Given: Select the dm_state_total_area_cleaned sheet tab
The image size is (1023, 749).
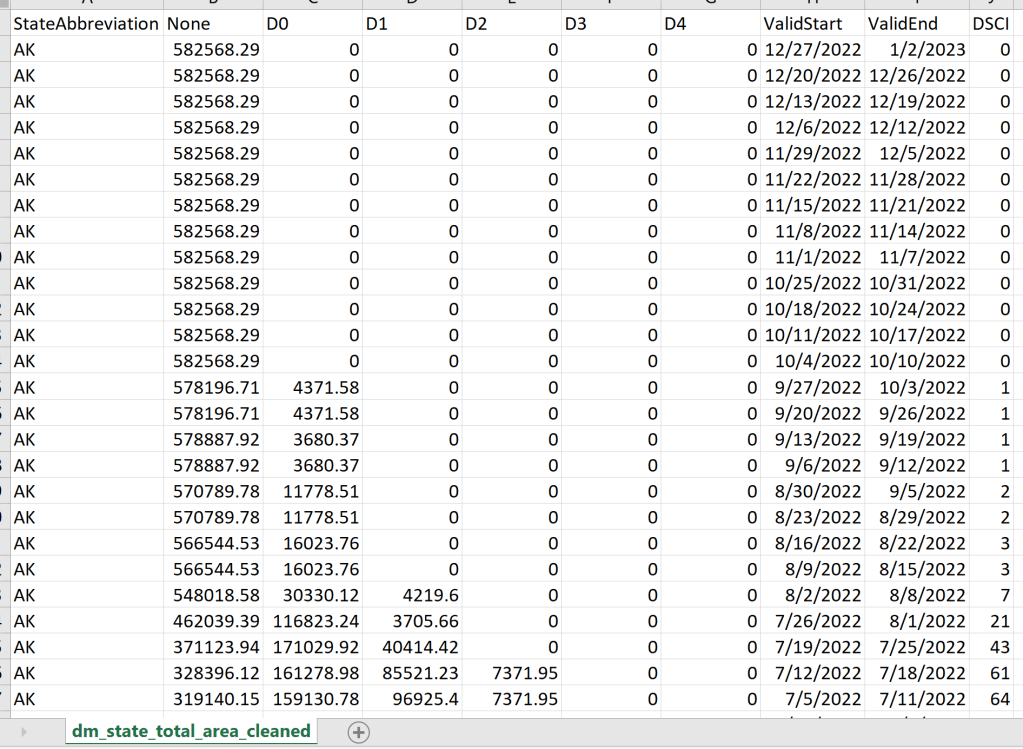Looking at the screenshot, I should coord(190,731).
